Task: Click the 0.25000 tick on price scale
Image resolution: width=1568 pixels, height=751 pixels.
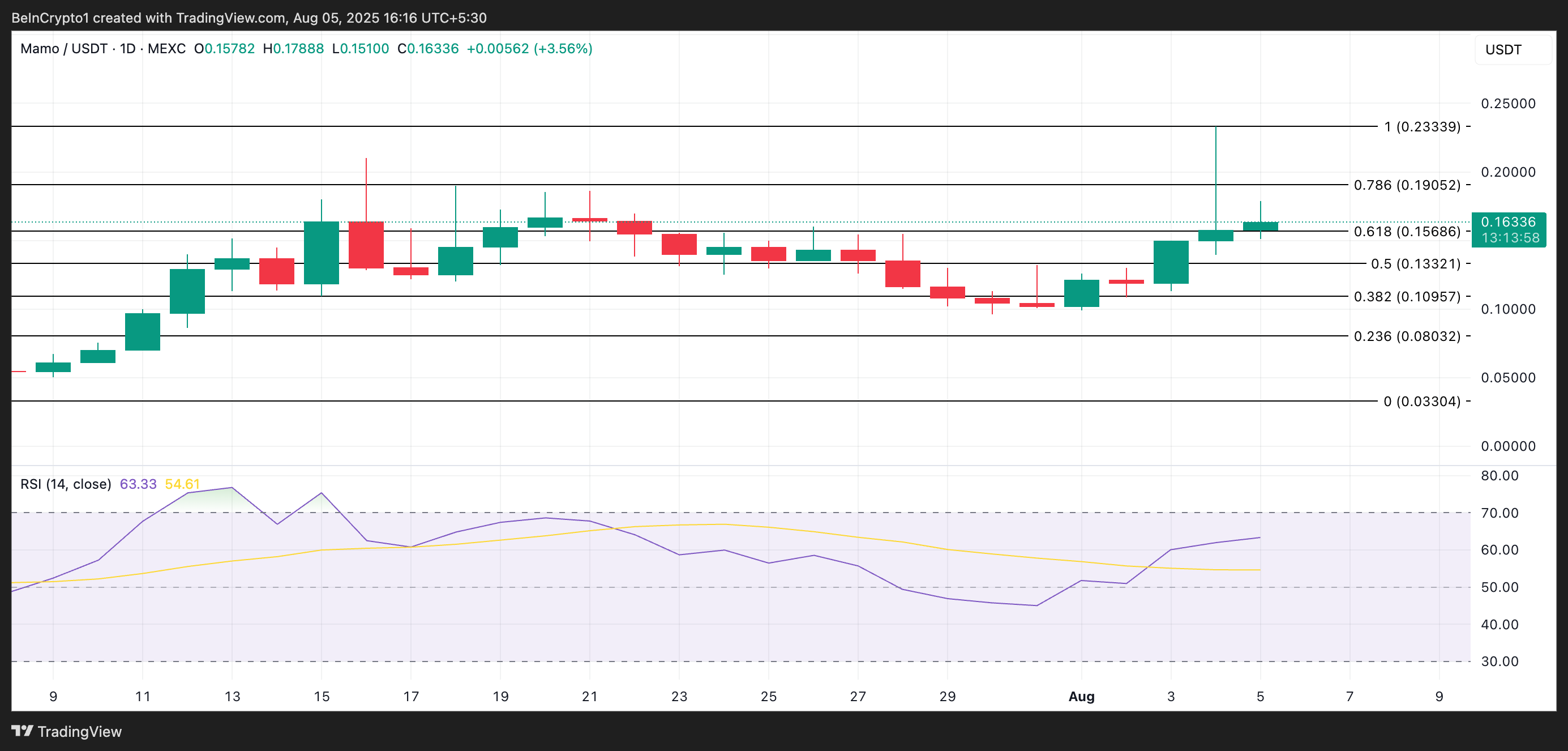Action: point(1508,104)
